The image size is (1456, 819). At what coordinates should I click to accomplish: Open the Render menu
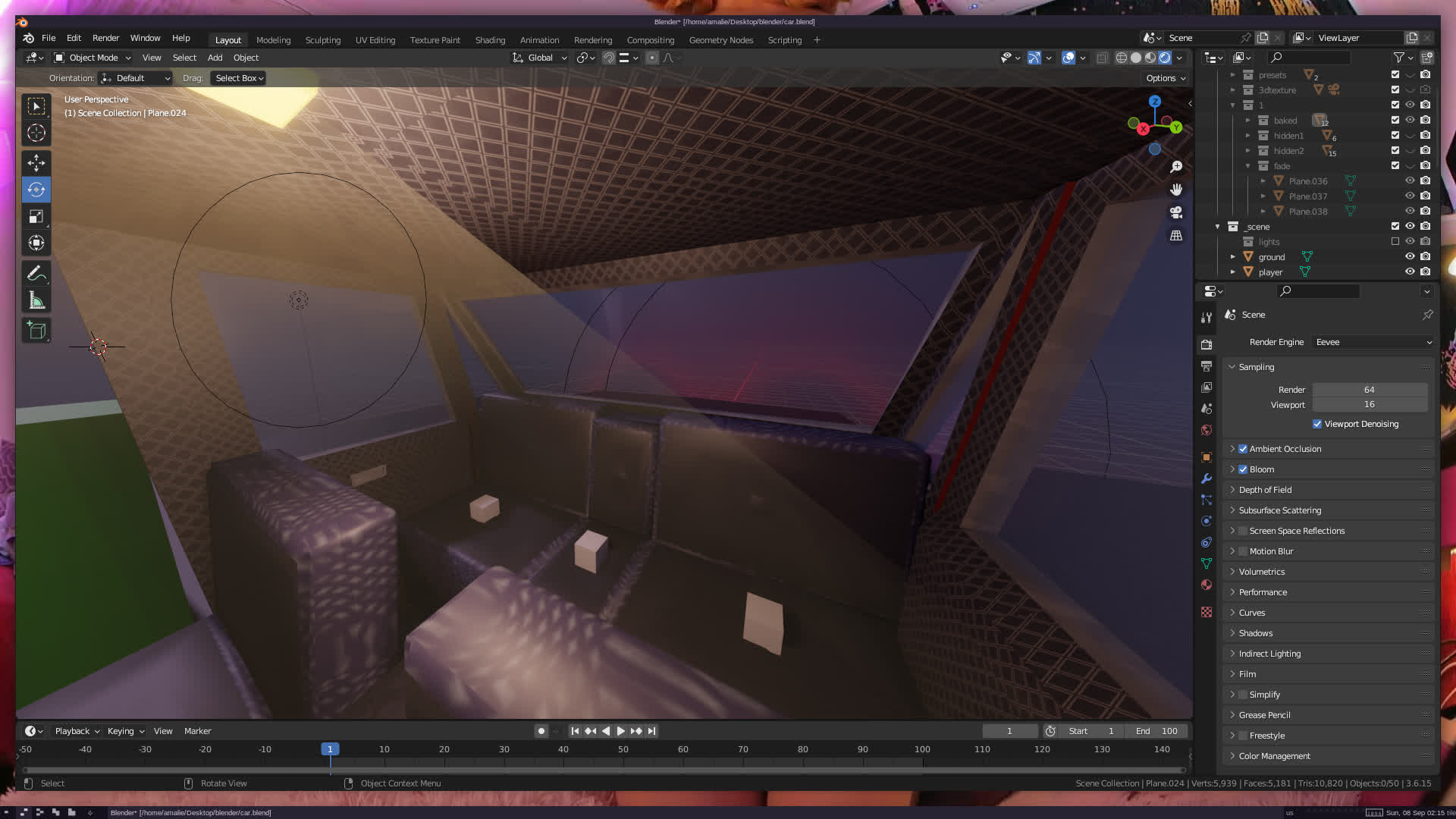105,38
